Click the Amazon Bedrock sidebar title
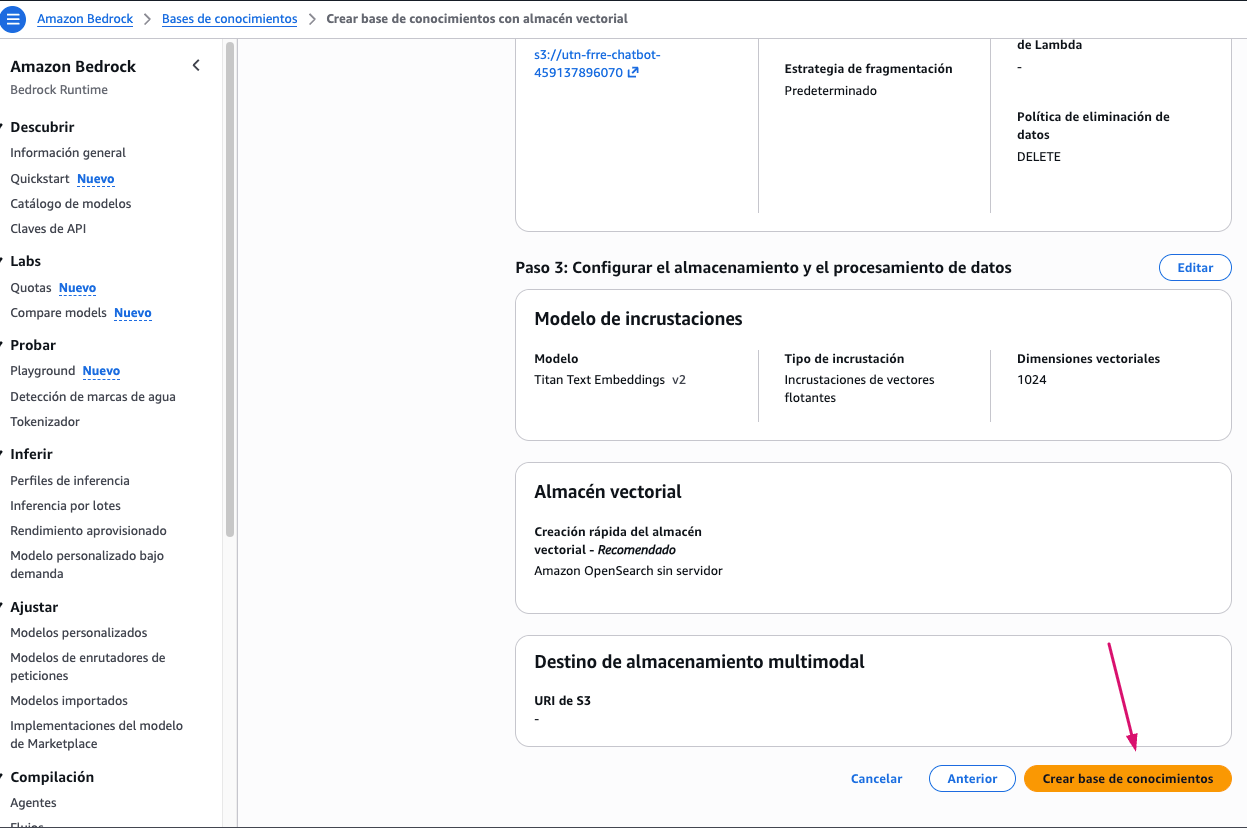 [x=73, y=66]
